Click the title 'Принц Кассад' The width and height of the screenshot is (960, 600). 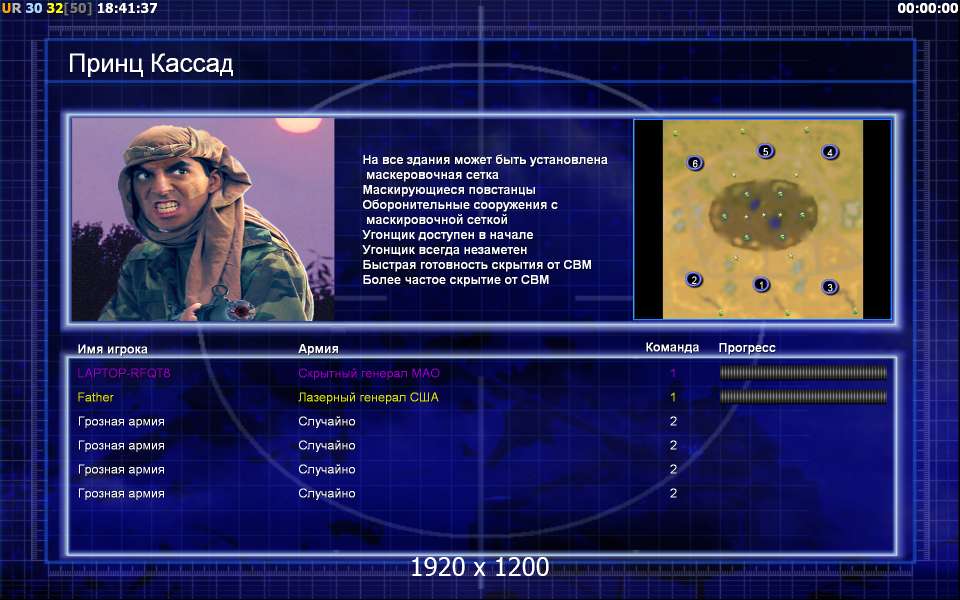(151, 64)
